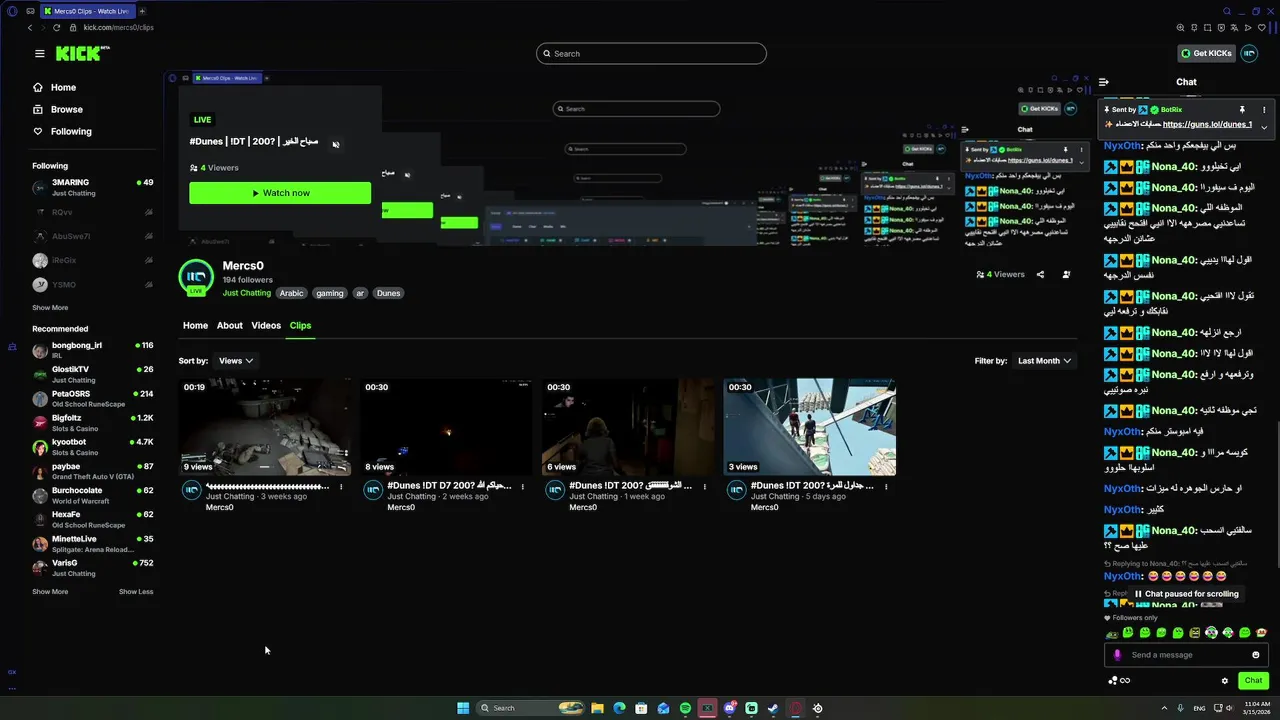Screen dimensions: 1280x720
Task: Open the clip thumbnail with 8 views
Action: tap(446, 427)
